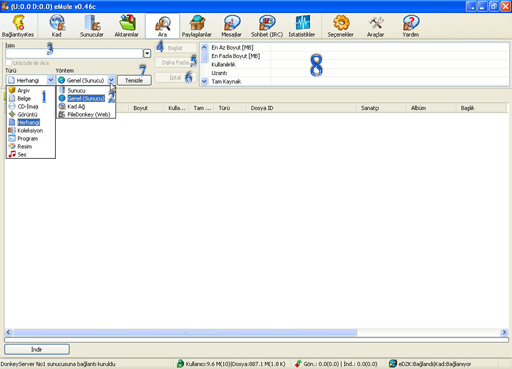Select the En Fazla Boyut [MB] filter row

tap(359, 56)
